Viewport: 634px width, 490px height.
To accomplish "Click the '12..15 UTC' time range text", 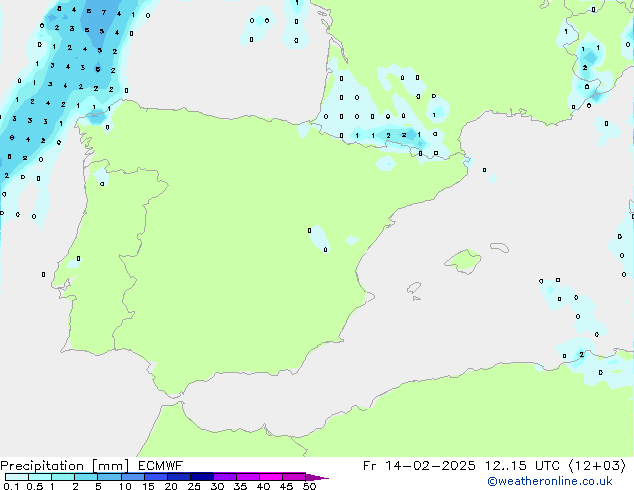I will pos(522,466).
